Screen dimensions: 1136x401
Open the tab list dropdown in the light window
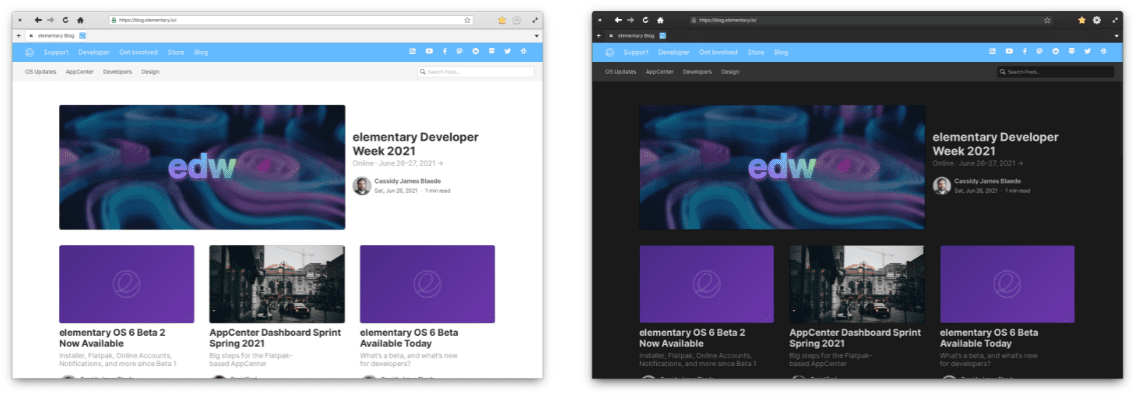537,35
